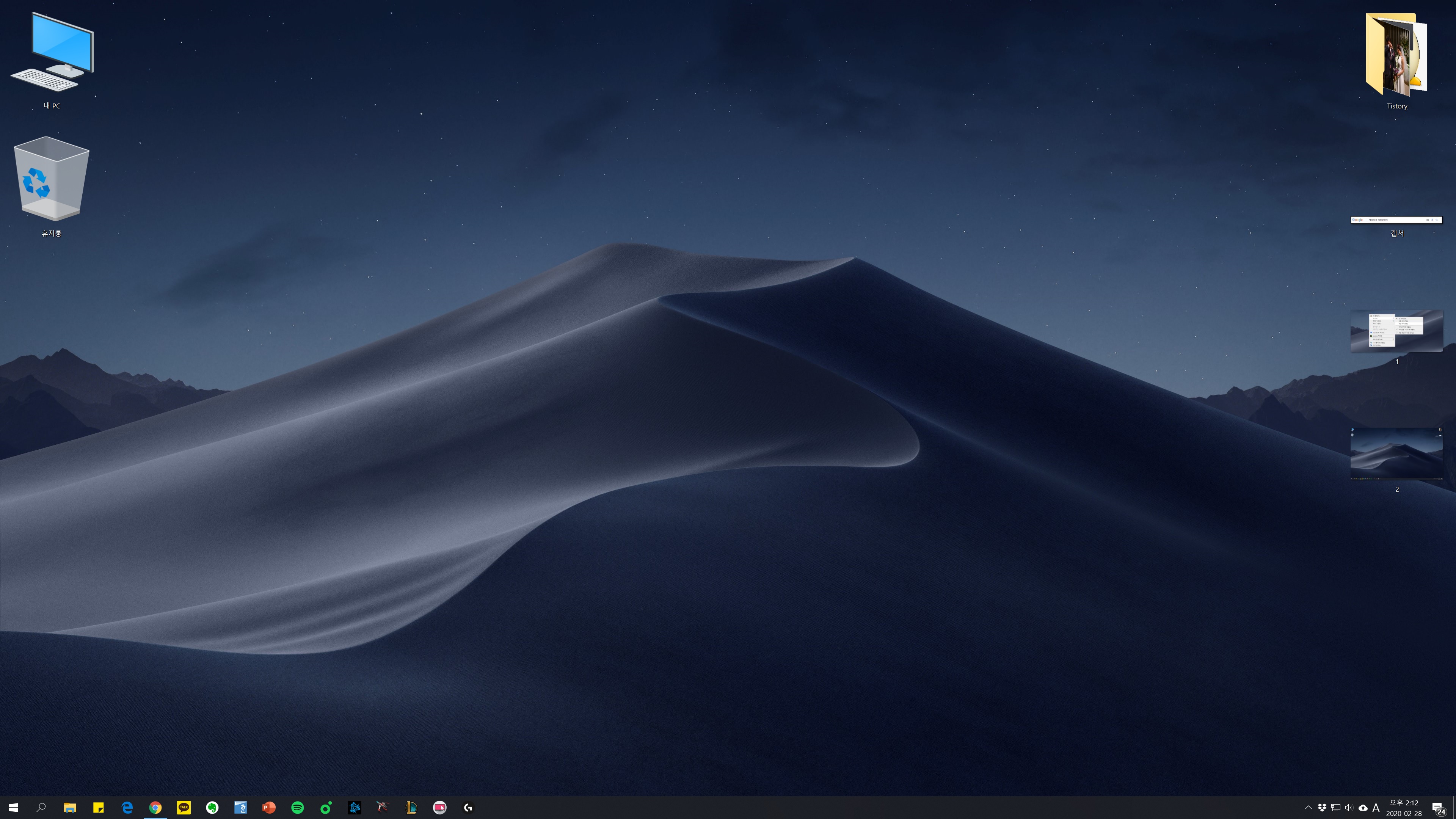Expand the hidden system tray icons
1456x819 pixels.
click(1308, 807)
